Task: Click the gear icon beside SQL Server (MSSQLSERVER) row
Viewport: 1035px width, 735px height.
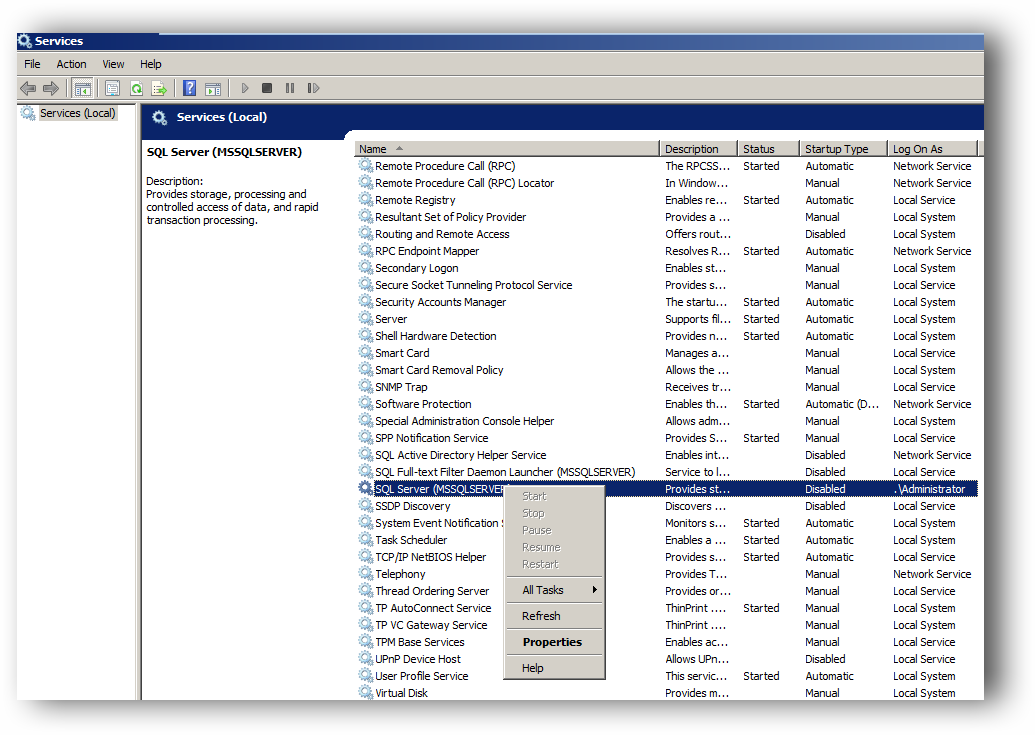Action: coord(366,488)
